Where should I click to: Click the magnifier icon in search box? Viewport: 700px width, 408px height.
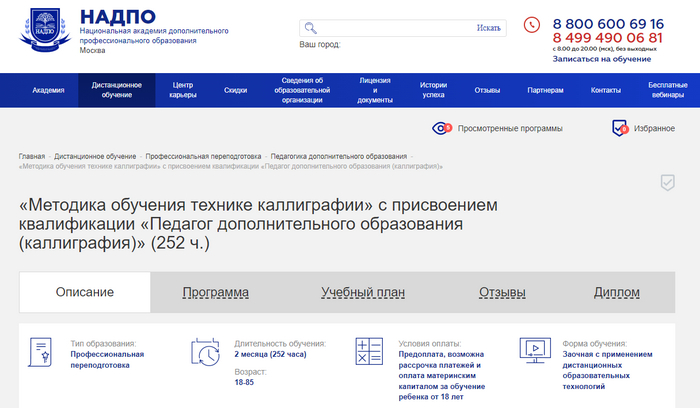311,28
